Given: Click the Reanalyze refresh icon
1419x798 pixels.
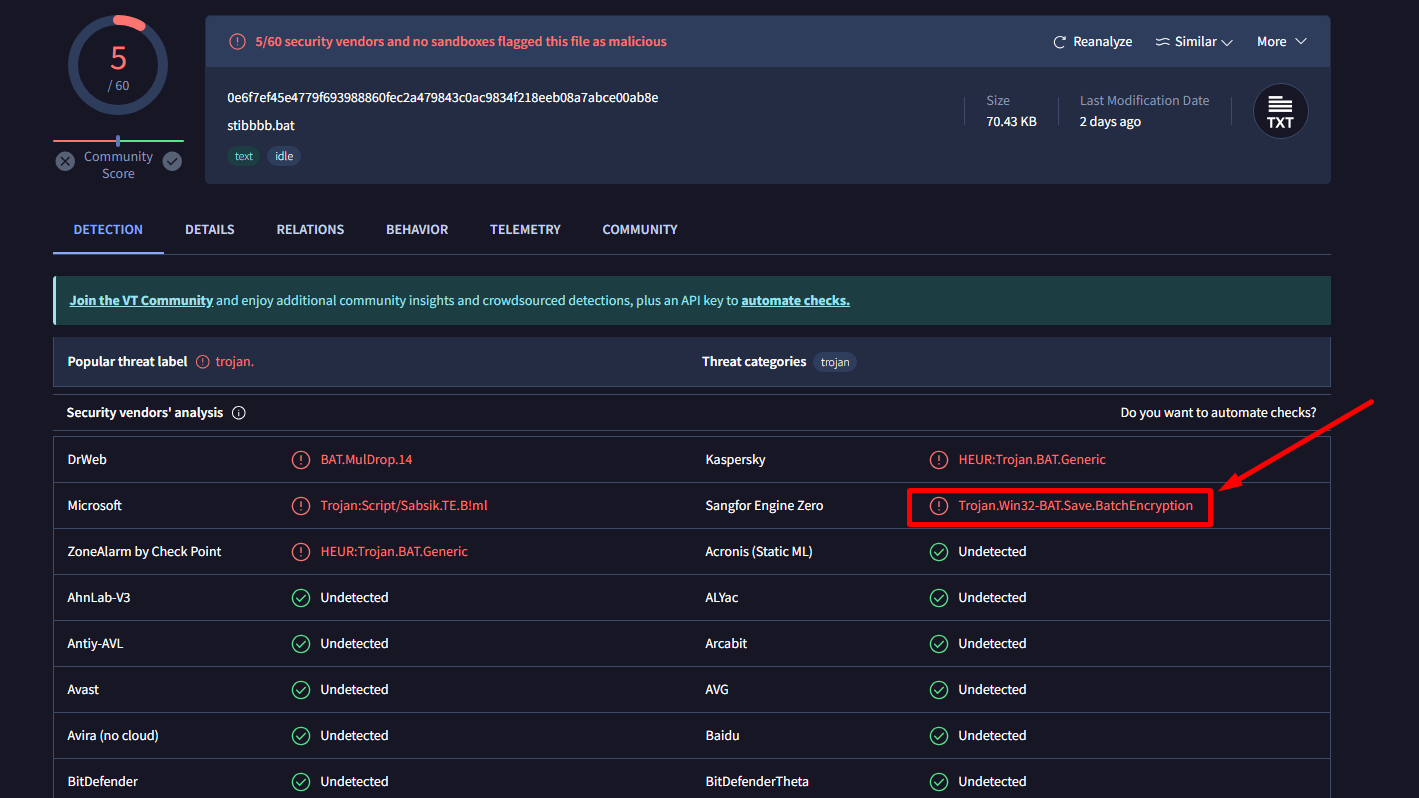Looking at the screenshot, I should click(1060, 42).
